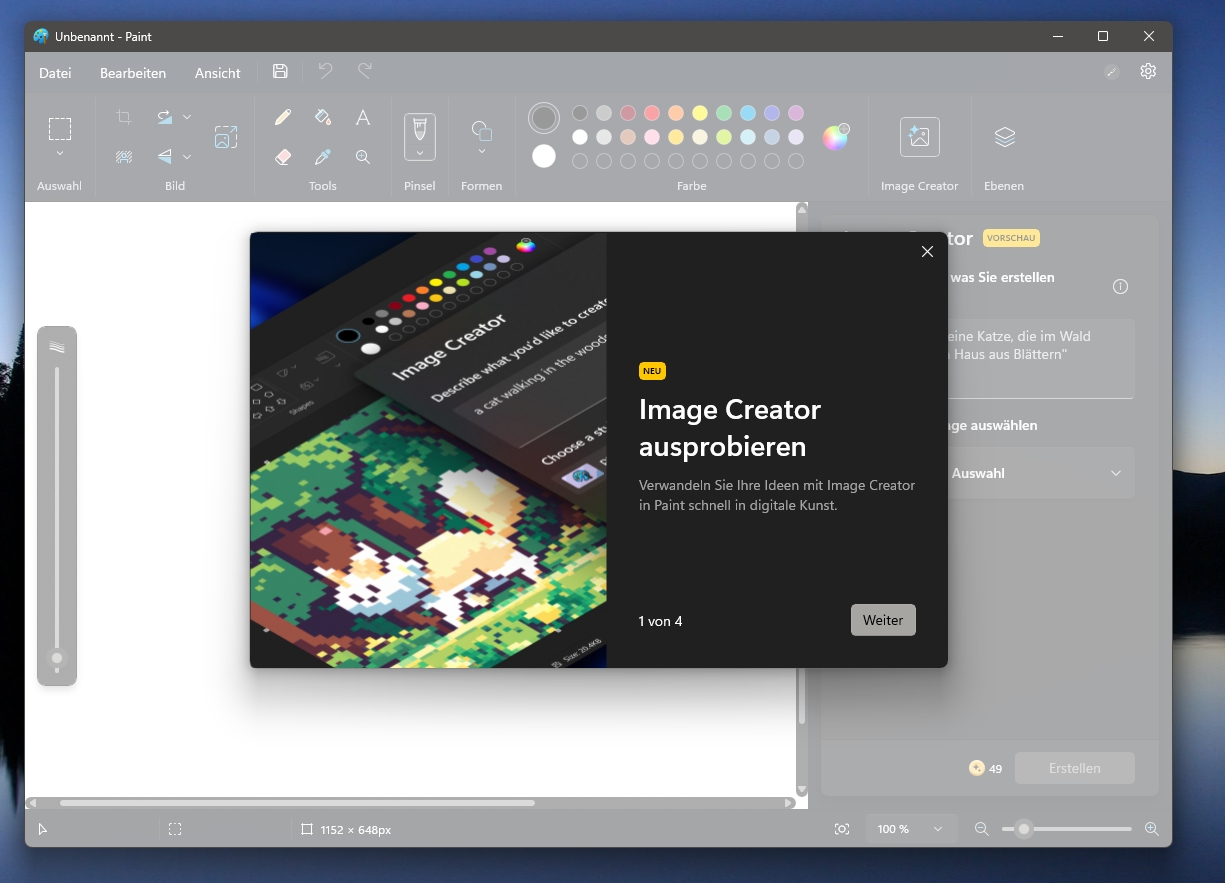Viewport: 1225px width, 883px height.
Task: Click the vertical scrollbar down arrow
Action: [801, 790]
